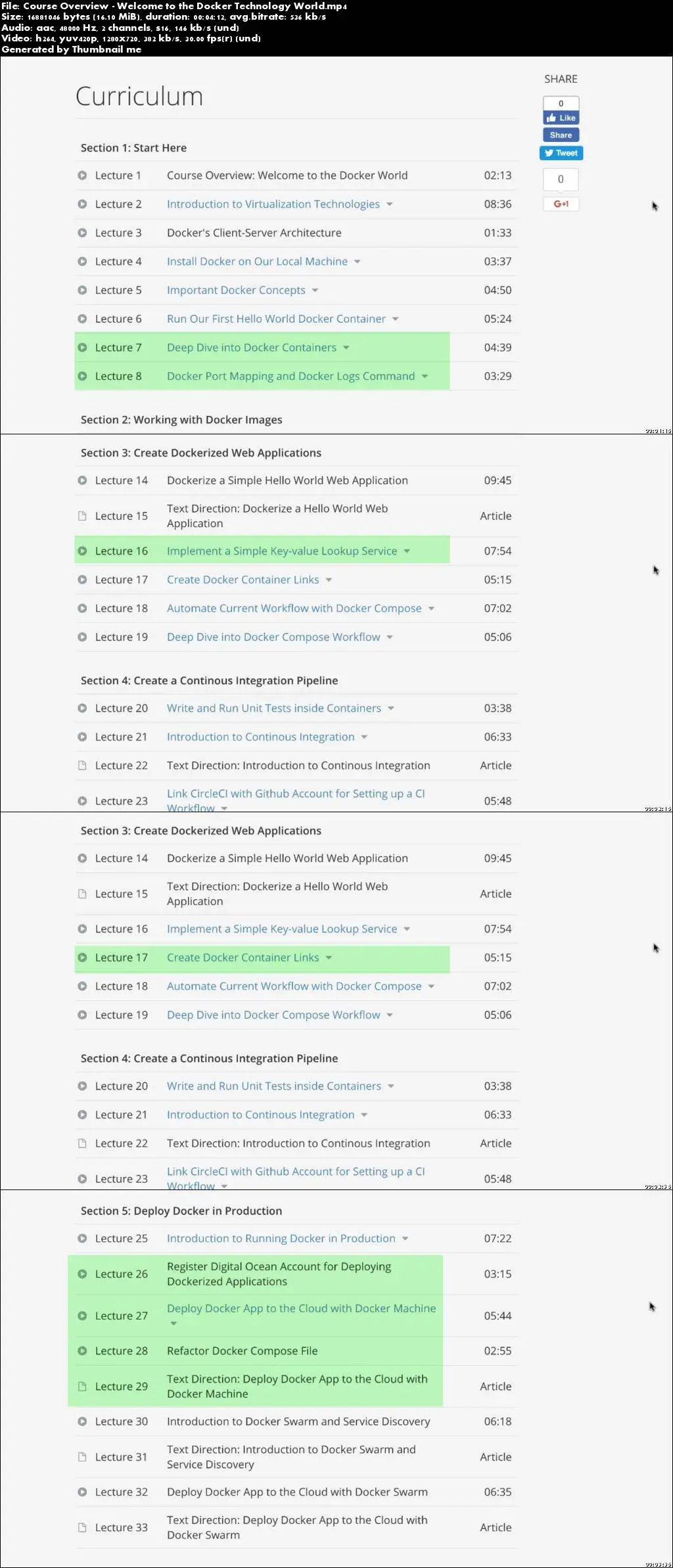Expand the arrow under Deploy Docker App with Docker Machine
The height and width of the screenshot is (1568, 673).
click(174, 1323)
